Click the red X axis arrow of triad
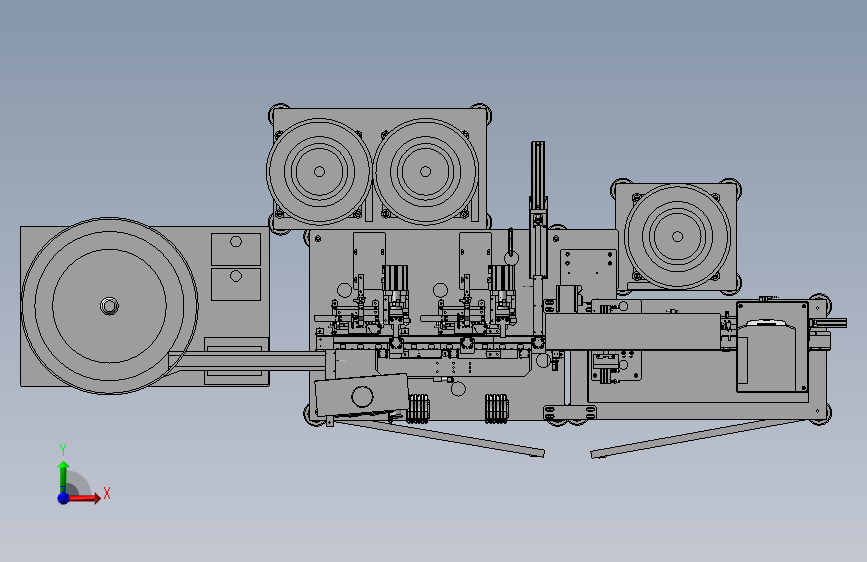Viewport: 867px width, 562px height. (84, 498)
